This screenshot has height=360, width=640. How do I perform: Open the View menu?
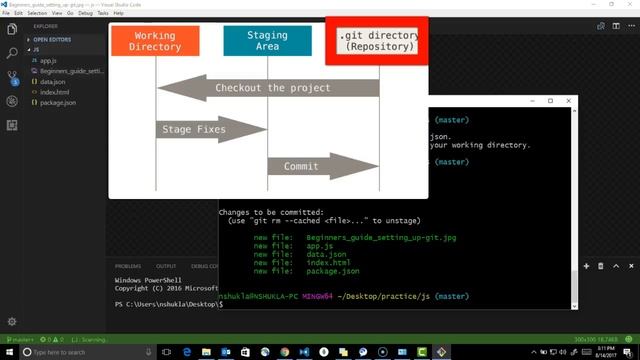[x=57, y=13]
